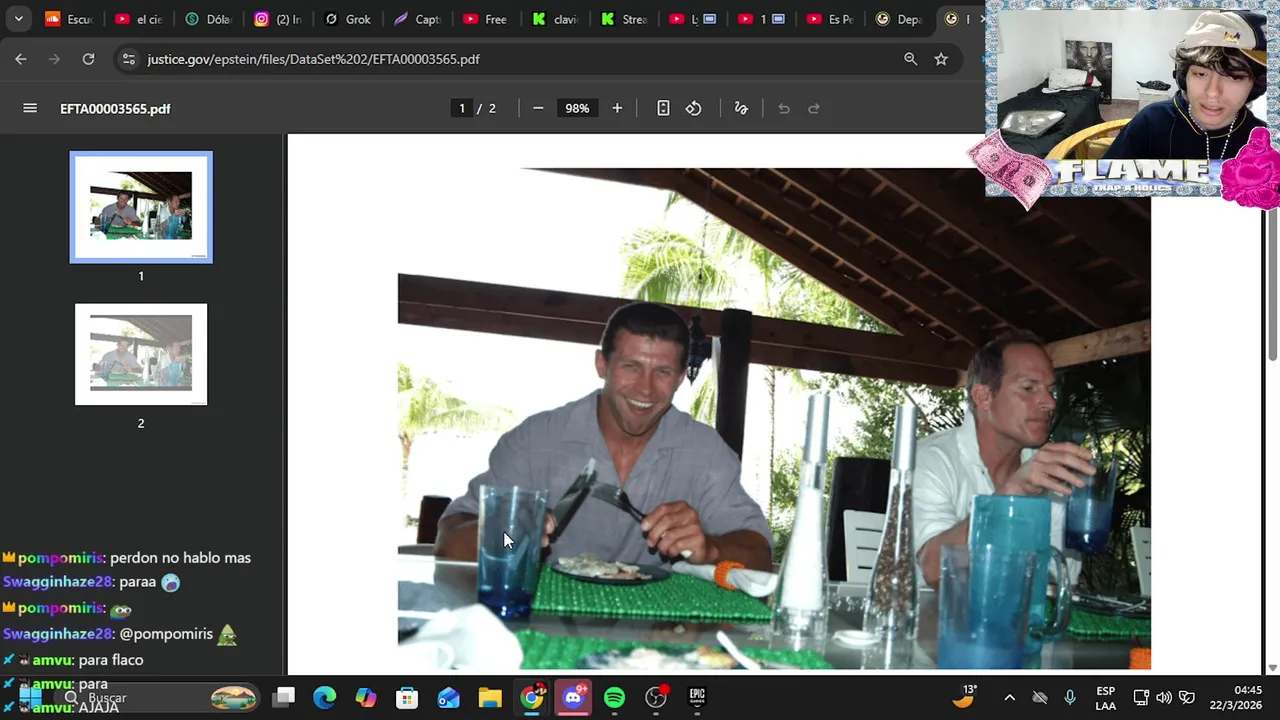Select the PDF draw annotation tool
The height and width of the screenshot is (720, 1280).
pos(741,108)
